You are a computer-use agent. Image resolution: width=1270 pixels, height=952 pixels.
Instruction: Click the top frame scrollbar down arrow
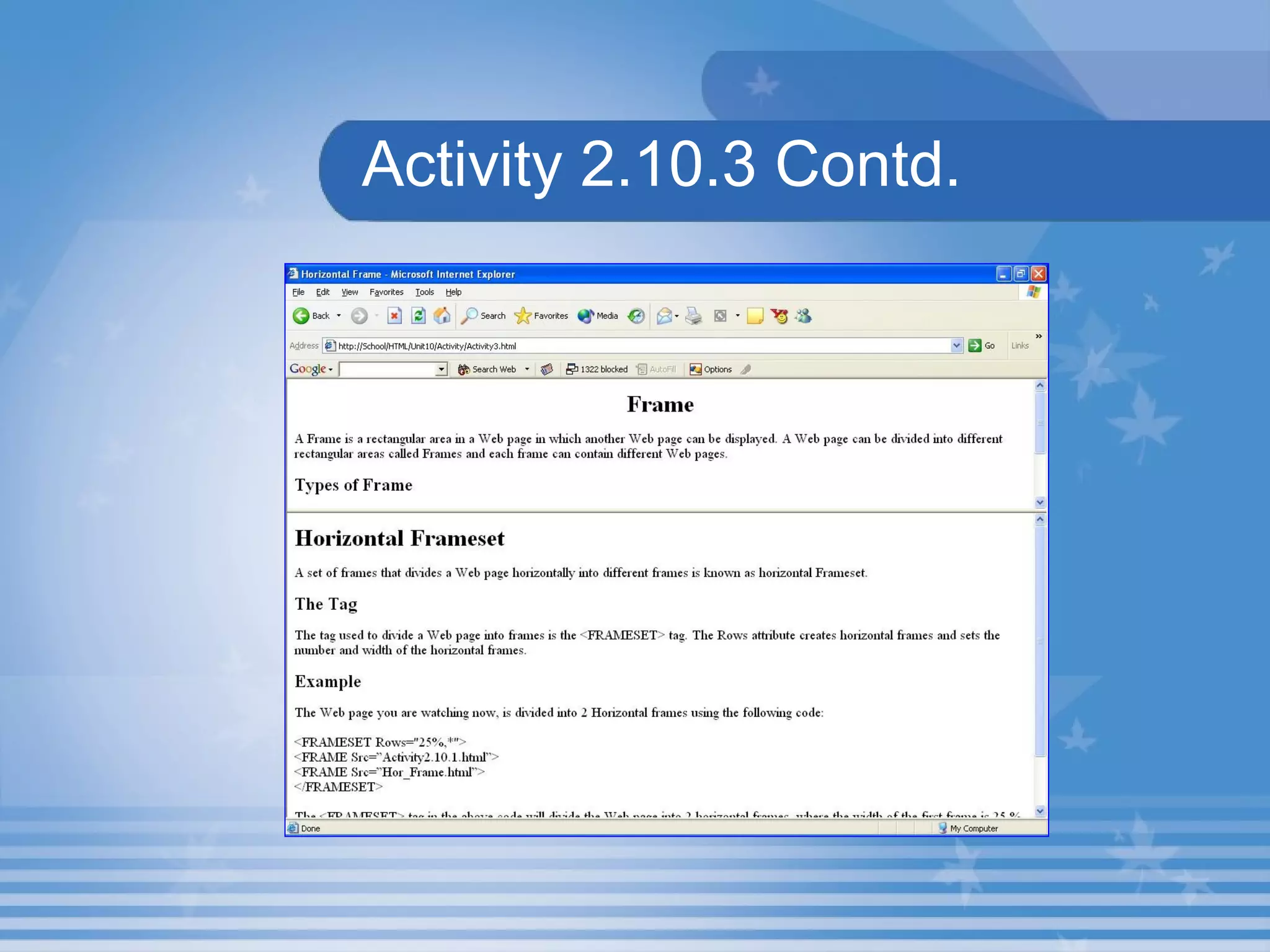(1040, 502)
